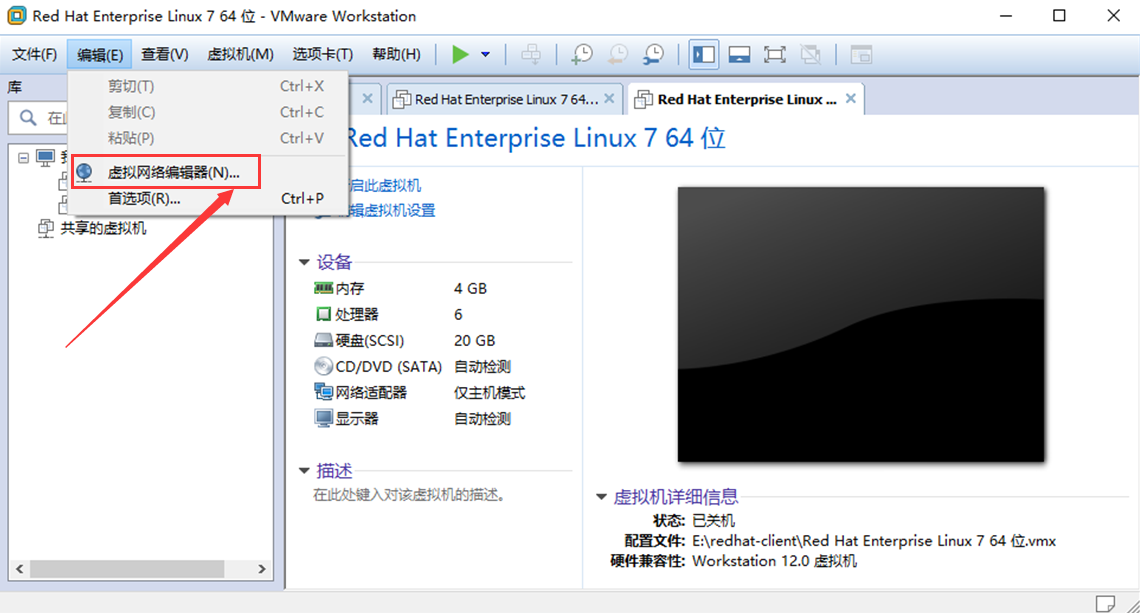Viewport: 1140px width, 613px height.
Task: Click the 仅主机模式 network mode value
Action: [x=489, y=393]
